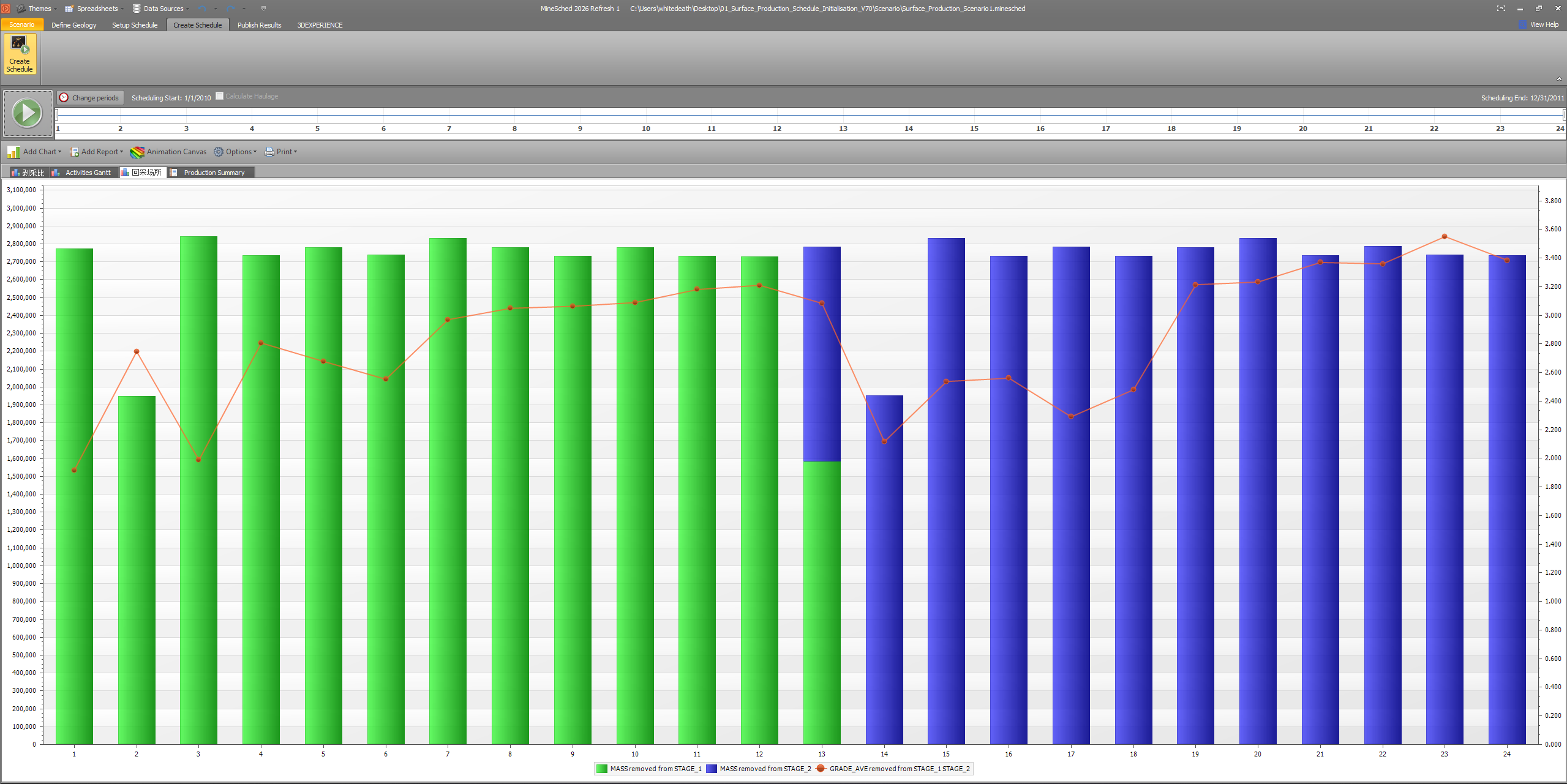The height and width of the screenshot is (784, 1567).
Task: Collapse the ribbon using the chevron
Action: [x=1559, y=79]
